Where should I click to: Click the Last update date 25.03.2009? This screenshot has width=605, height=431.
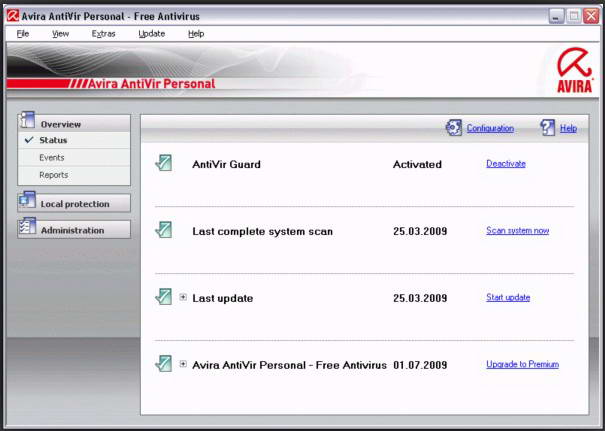point(420,298)
